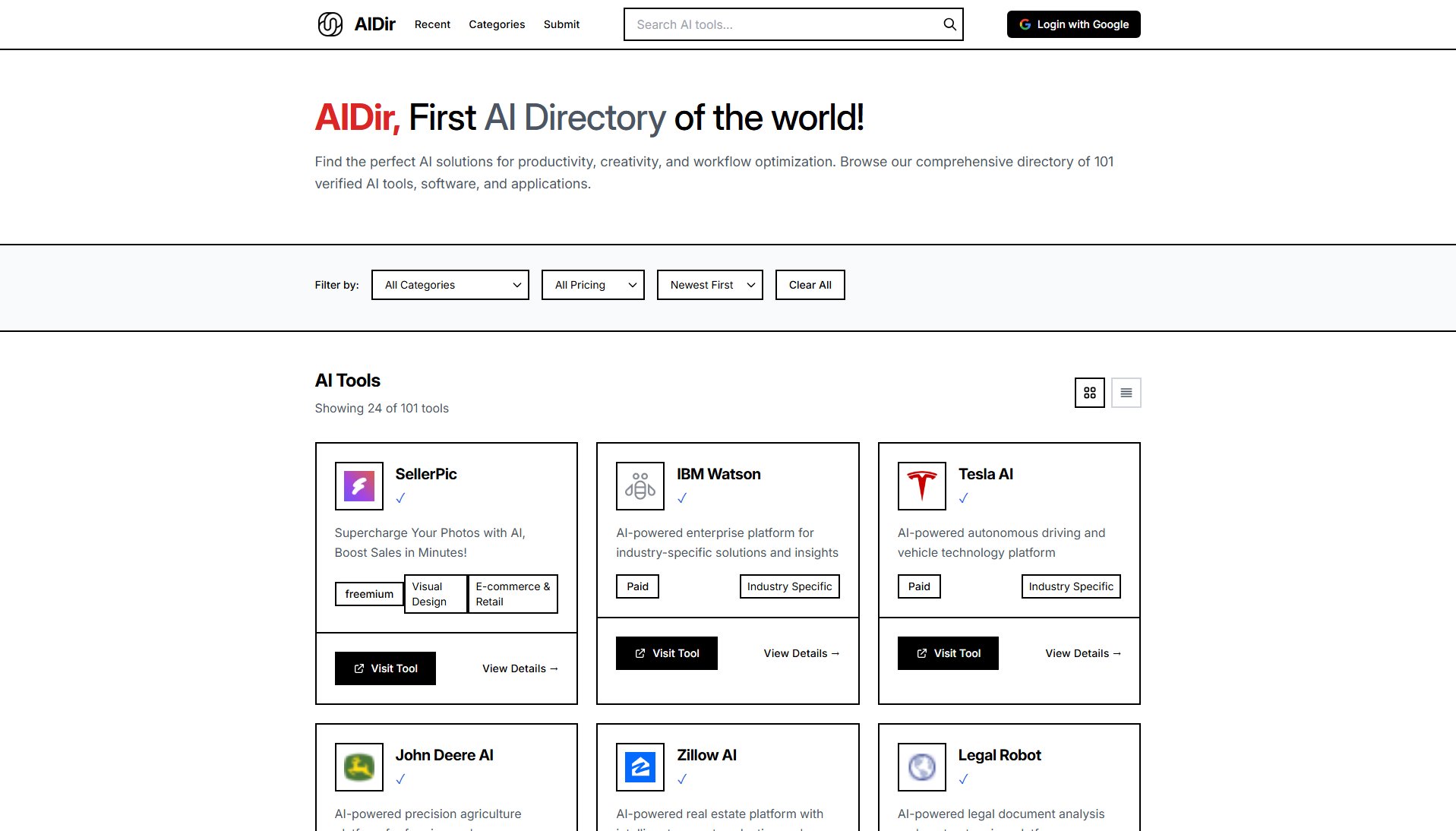Click the John Deere AI verified checkmark

400,779
